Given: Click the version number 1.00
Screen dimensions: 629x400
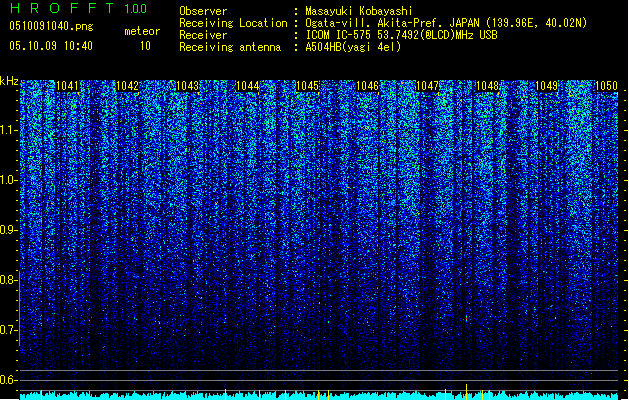Looking at the screenshot, I should (x=136, y=9).
